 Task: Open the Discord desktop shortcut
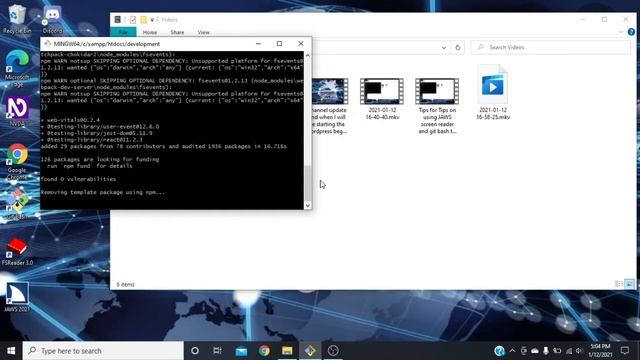[52, 19]
